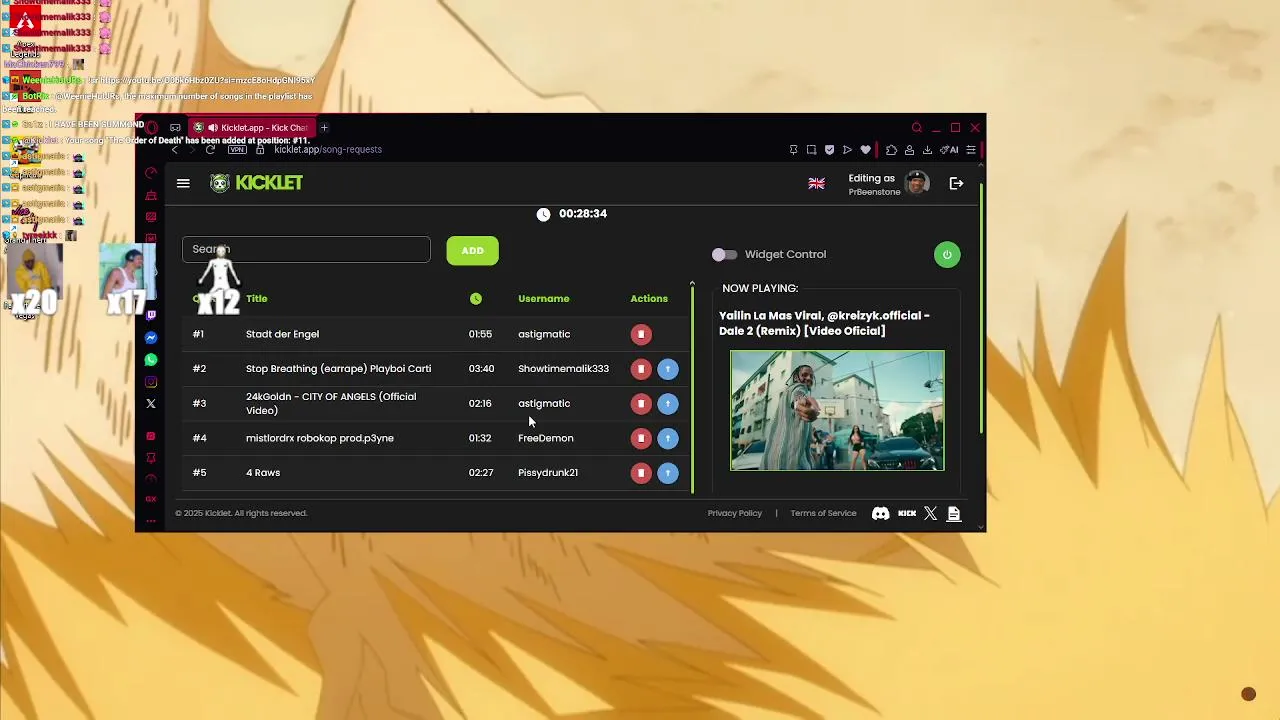Viewport: 1280px width, 720px height.
Task: Click the browser search icon near window controls
Action: click(x=916, y=128)
